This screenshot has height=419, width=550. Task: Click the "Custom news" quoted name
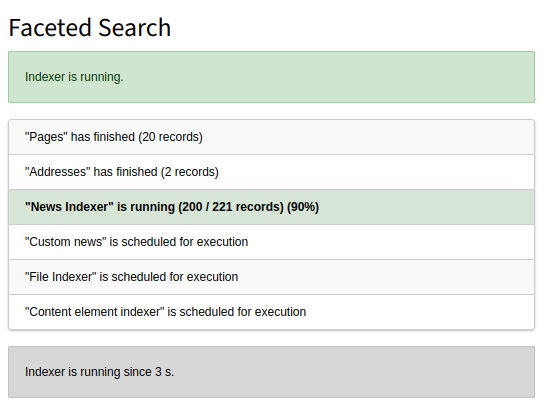coord(66,242)
